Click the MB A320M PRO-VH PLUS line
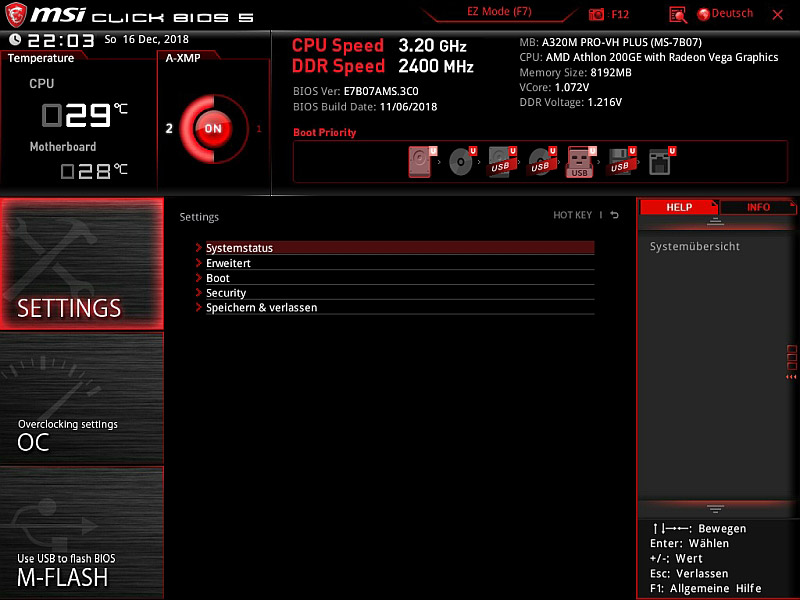 tap(610, 42)
